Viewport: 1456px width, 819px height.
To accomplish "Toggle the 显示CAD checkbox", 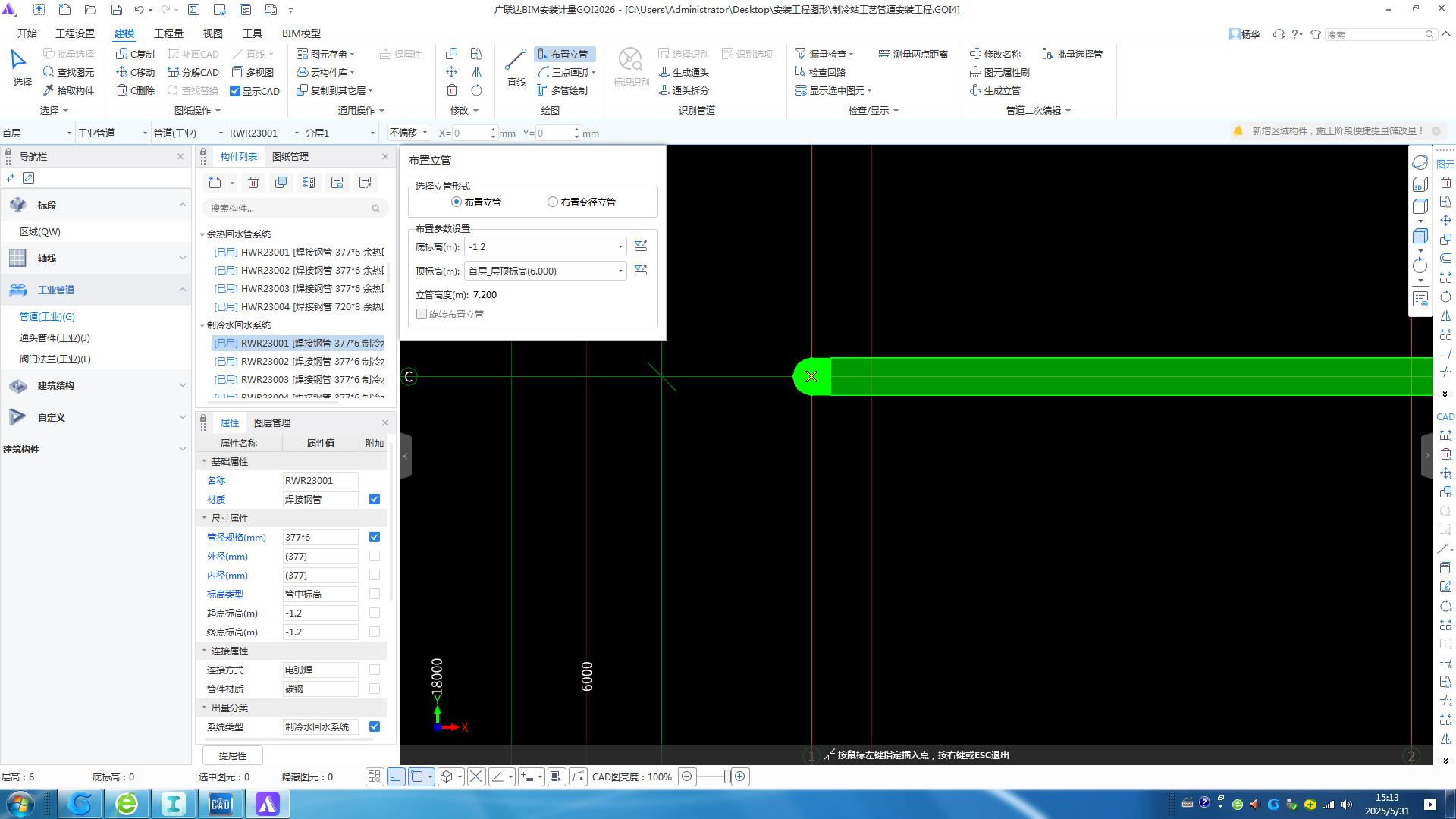I will click(x=235, y=91).
